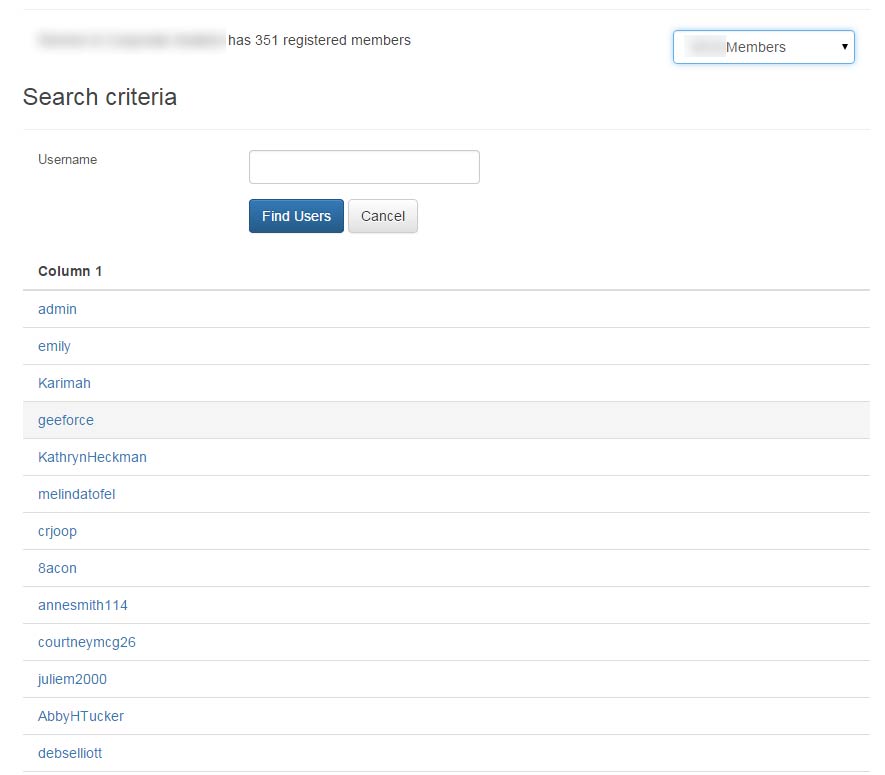Screen dimensions: 885x775
Task: Open the geeforce user link
Action: [x=65, y=421]
